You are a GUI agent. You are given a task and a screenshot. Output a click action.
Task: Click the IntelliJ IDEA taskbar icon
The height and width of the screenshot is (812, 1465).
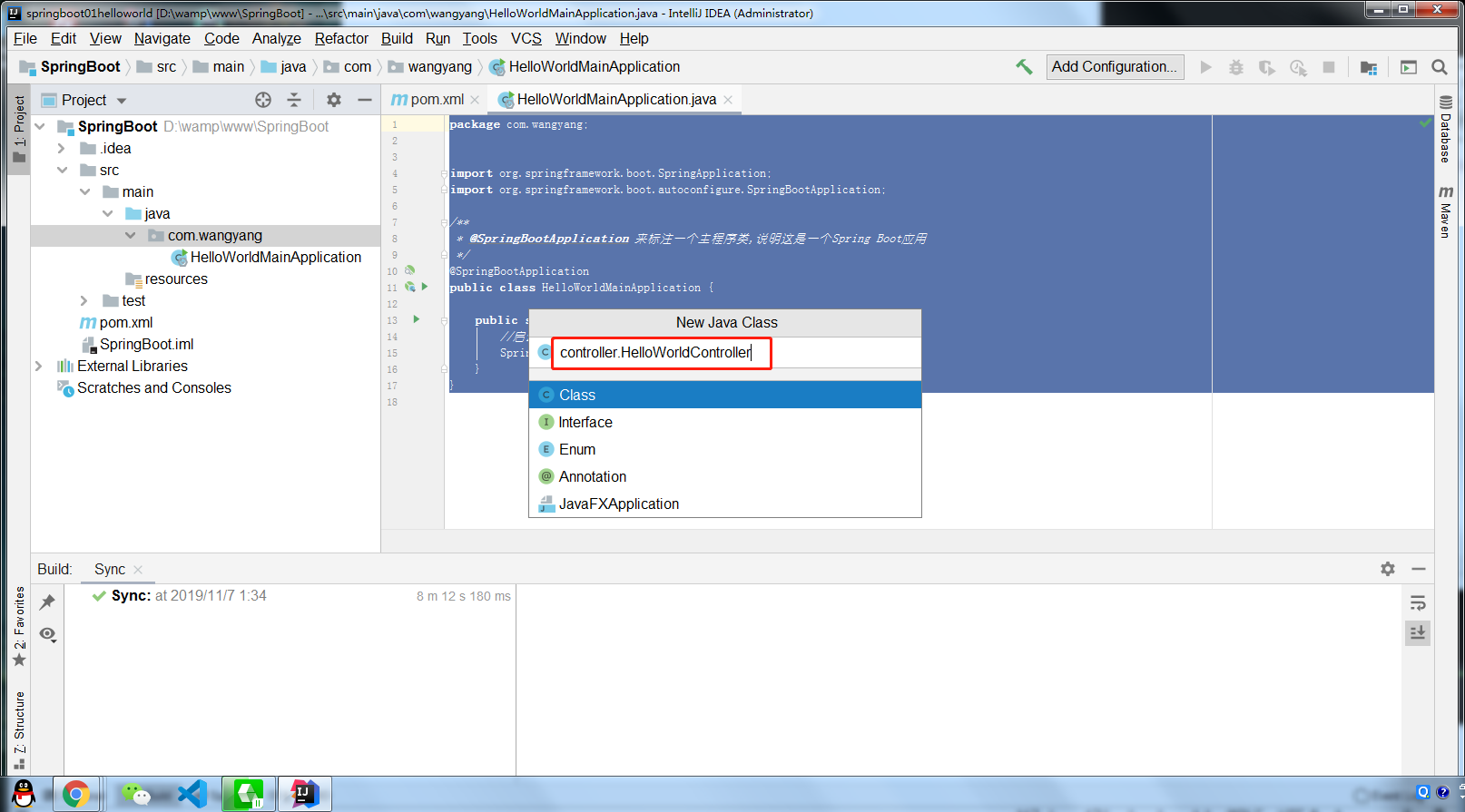[x=304, y=794]
